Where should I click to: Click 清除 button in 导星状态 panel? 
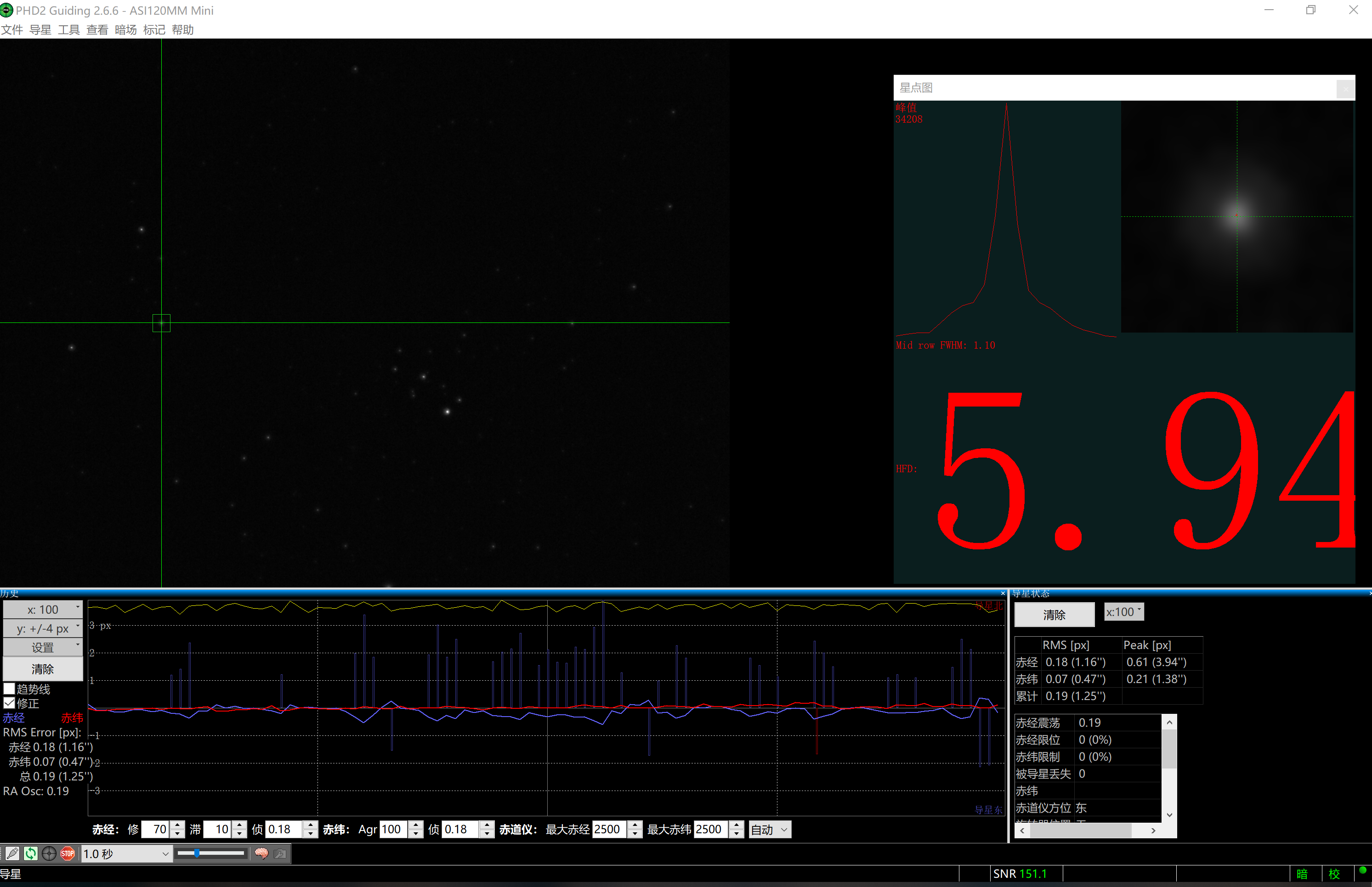click(1054, 615)
